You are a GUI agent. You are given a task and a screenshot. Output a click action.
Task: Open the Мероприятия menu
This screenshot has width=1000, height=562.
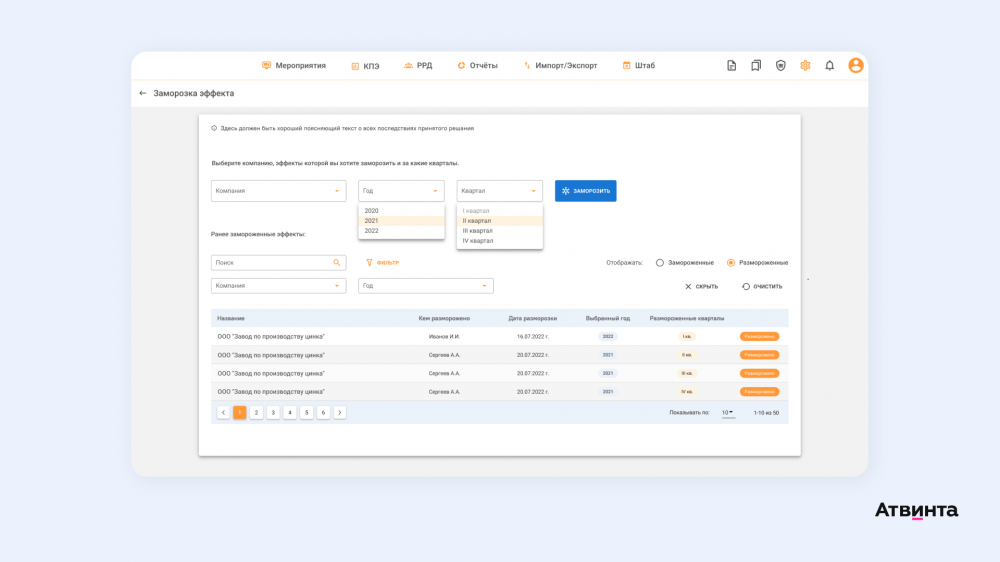point(294,66)
